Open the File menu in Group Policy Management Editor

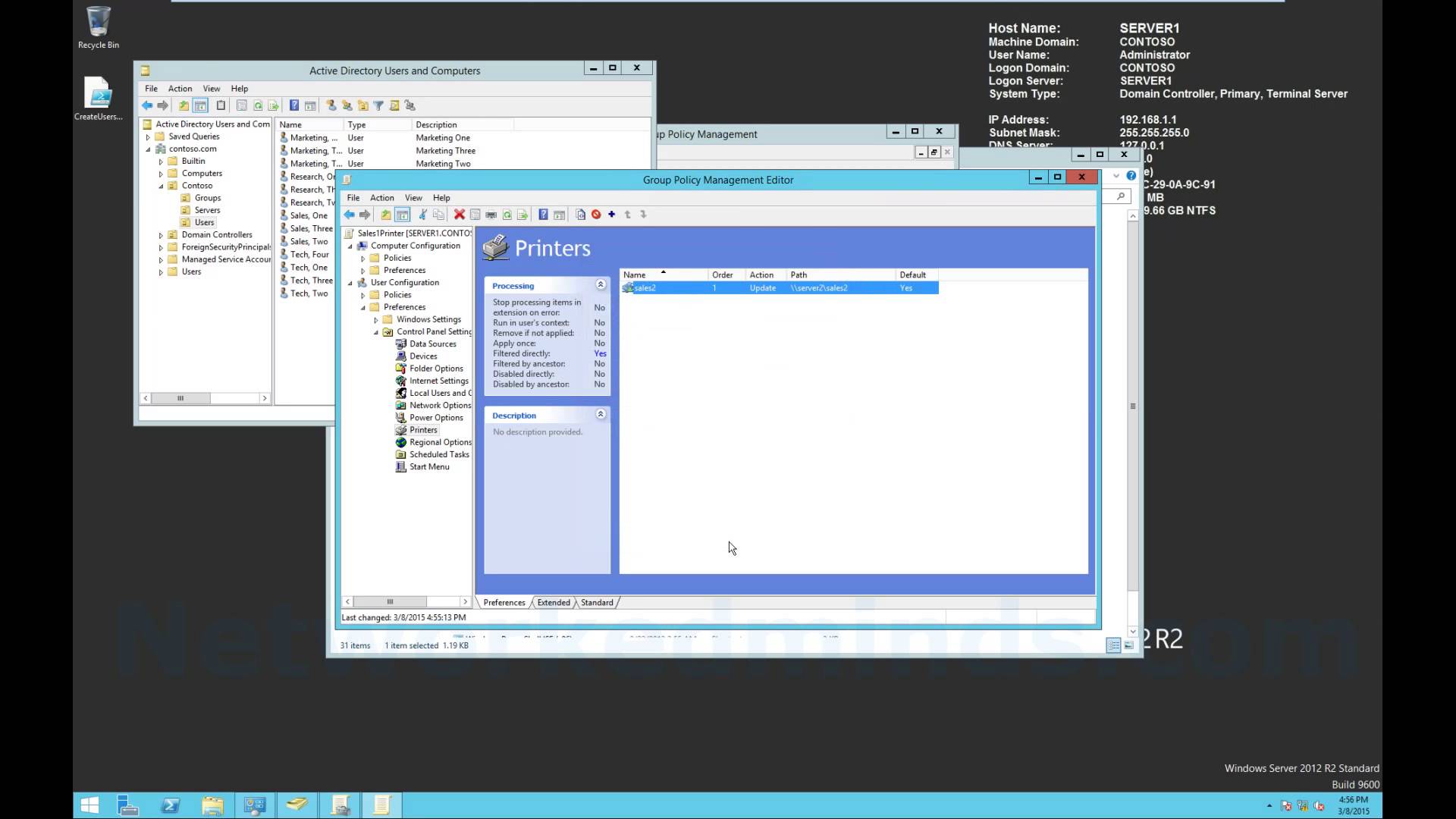click(x=353, y=198)
